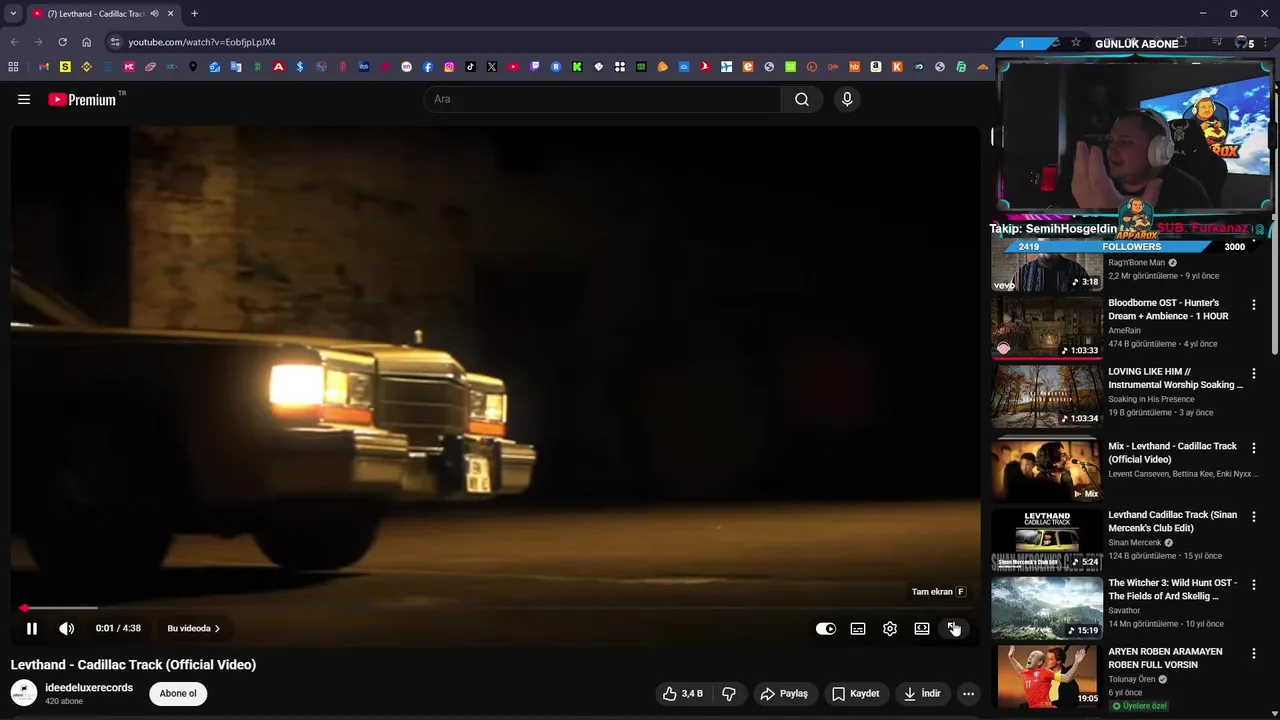
Task: View site information icon in address bar
Action: [x=115, y=42]
